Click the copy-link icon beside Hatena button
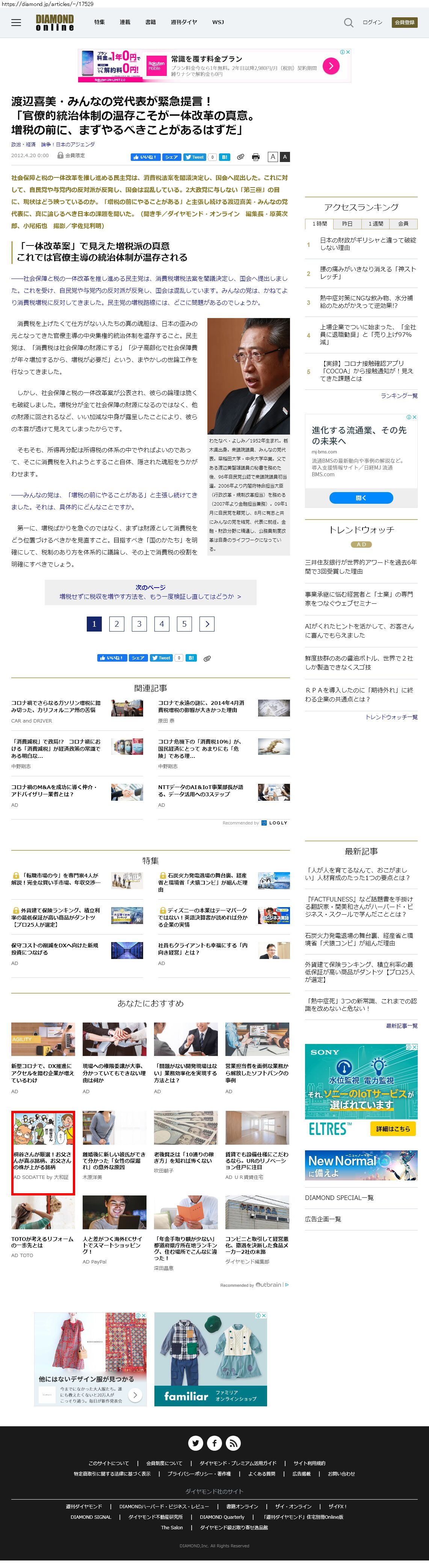The image size is (429, 1568). [240, 157]
